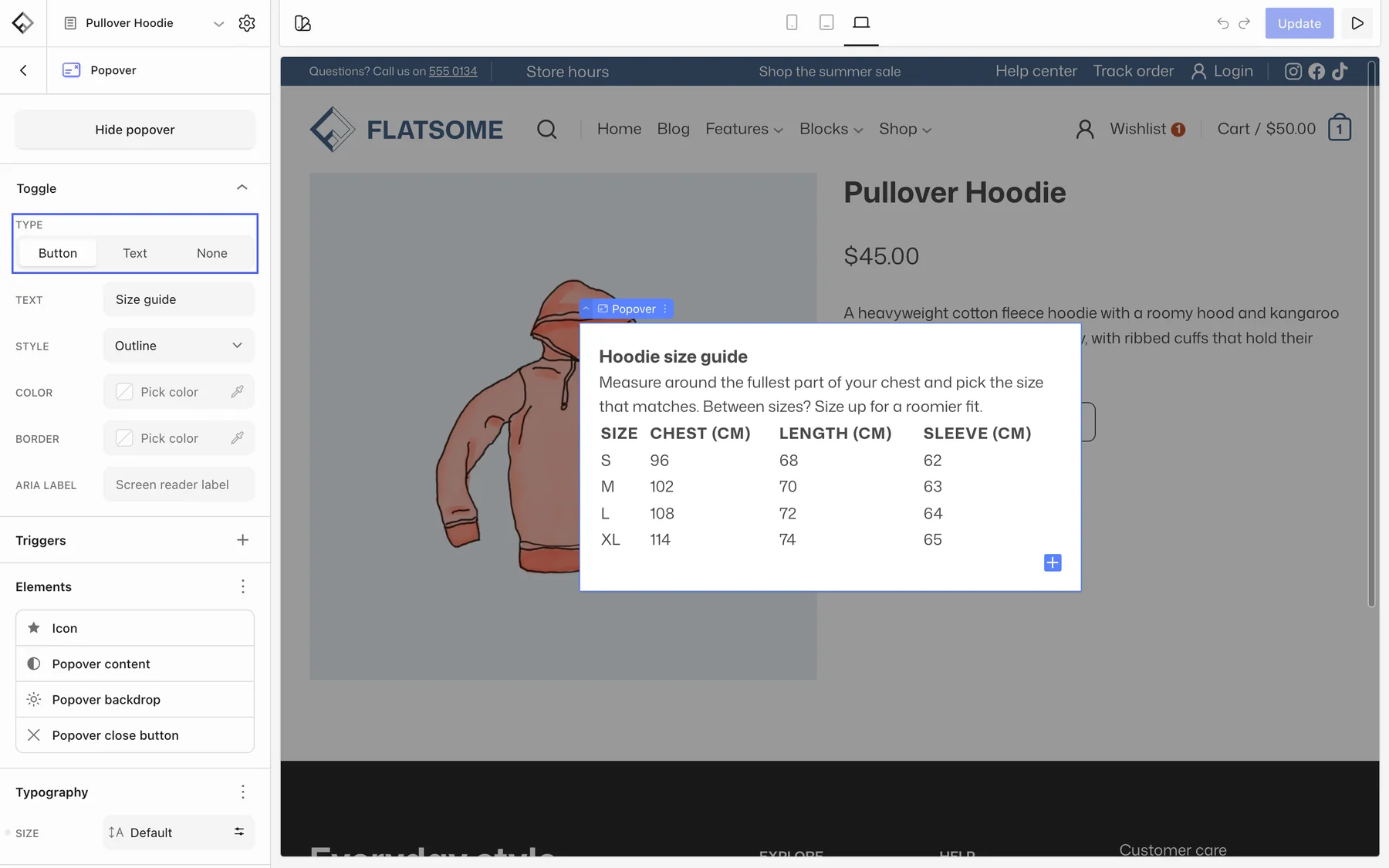1389x868 pixels.
Task: Click the Facebook icon in the top bar
Action: pyautogui.click(x=1316, y=71)
